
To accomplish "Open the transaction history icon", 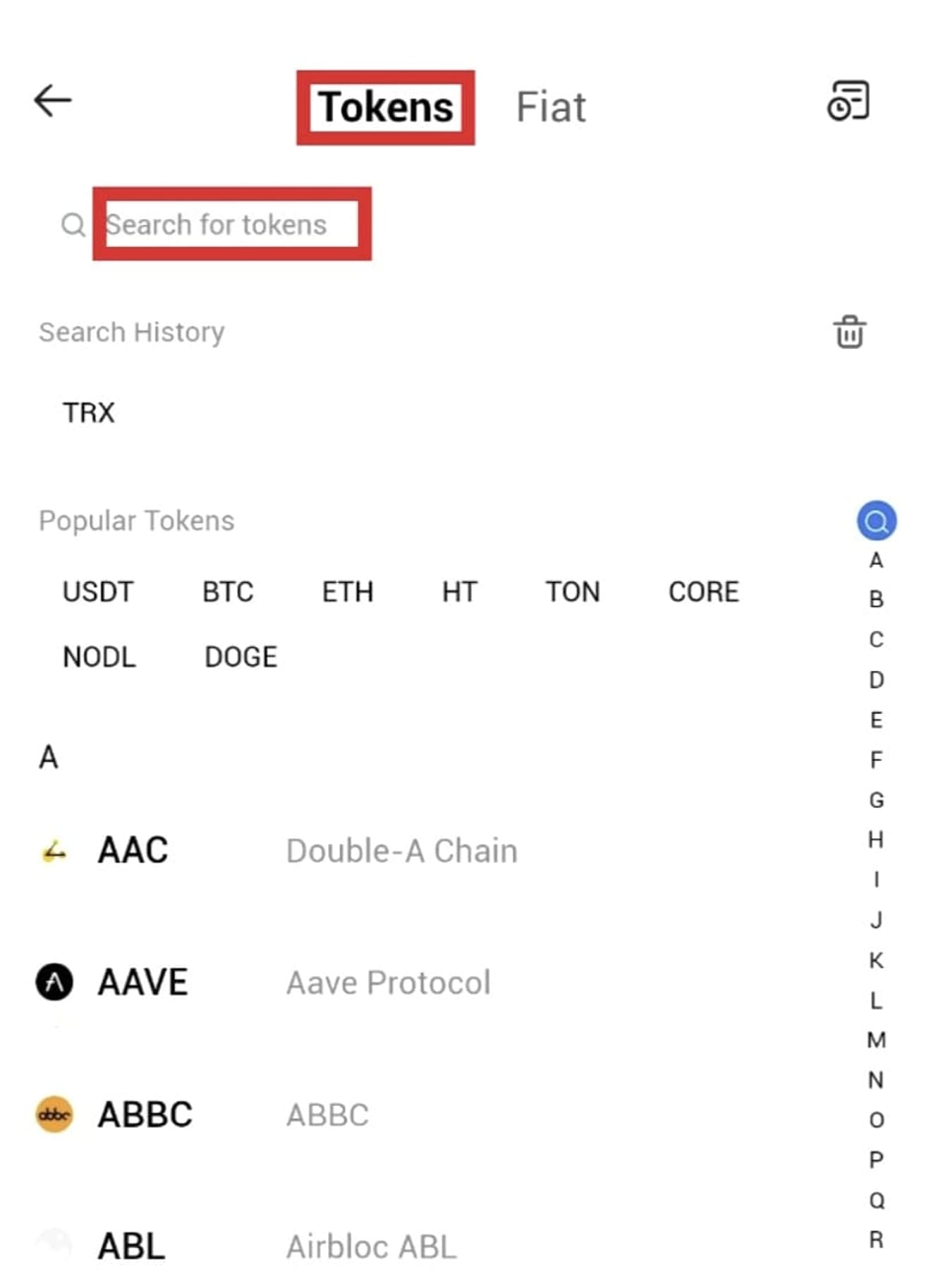I will 848,101.
